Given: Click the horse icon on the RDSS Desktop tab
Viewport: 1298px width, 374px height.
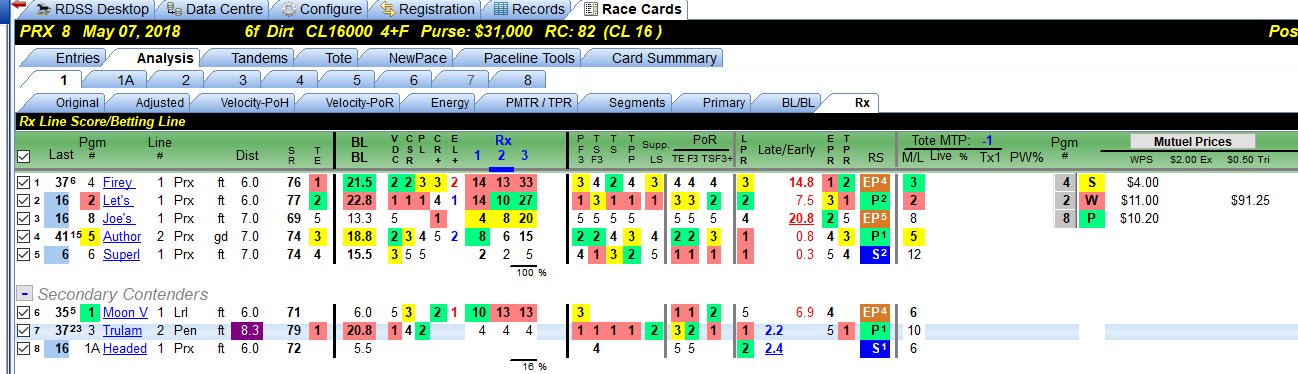Looking at the screenshot, I should tap(44, 9).
